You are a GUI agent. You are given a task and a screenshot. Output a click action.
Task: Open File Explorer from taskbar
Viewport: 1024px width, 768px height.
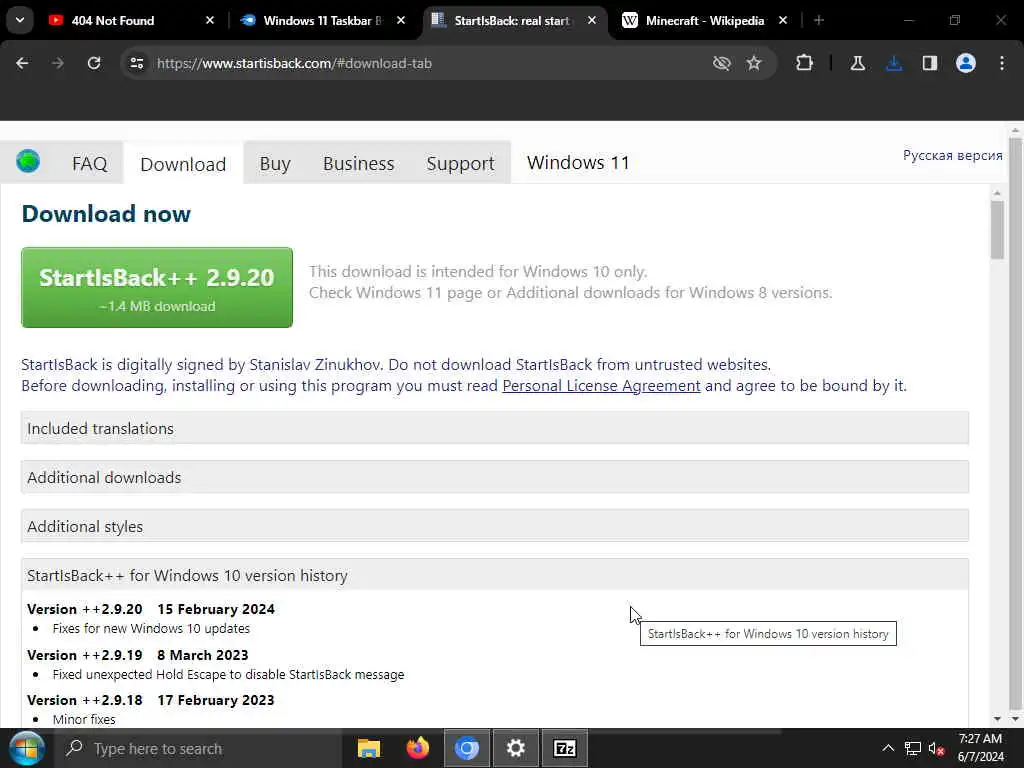(368, 748)
